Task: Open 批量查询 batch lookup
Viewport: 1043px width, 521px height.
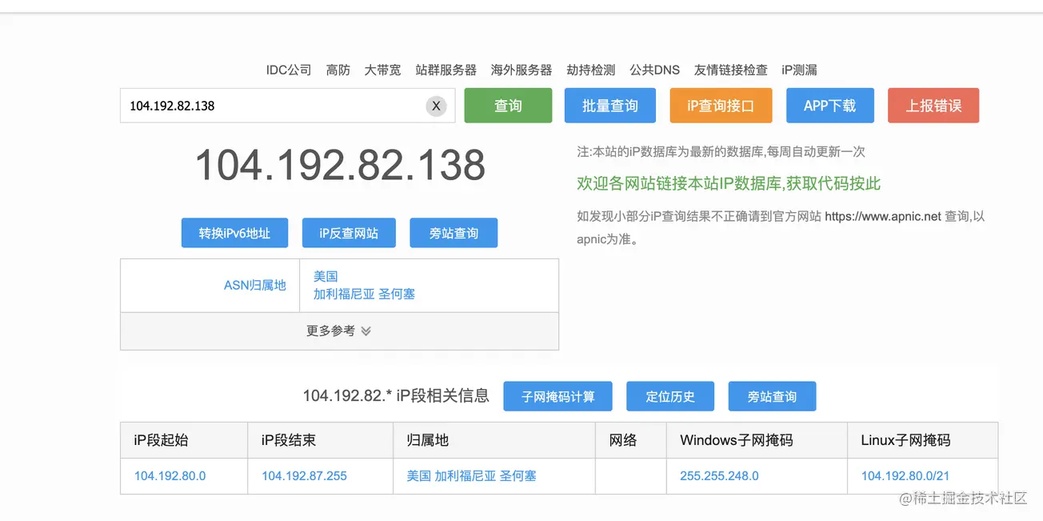Action: click(x=610, y=105)
